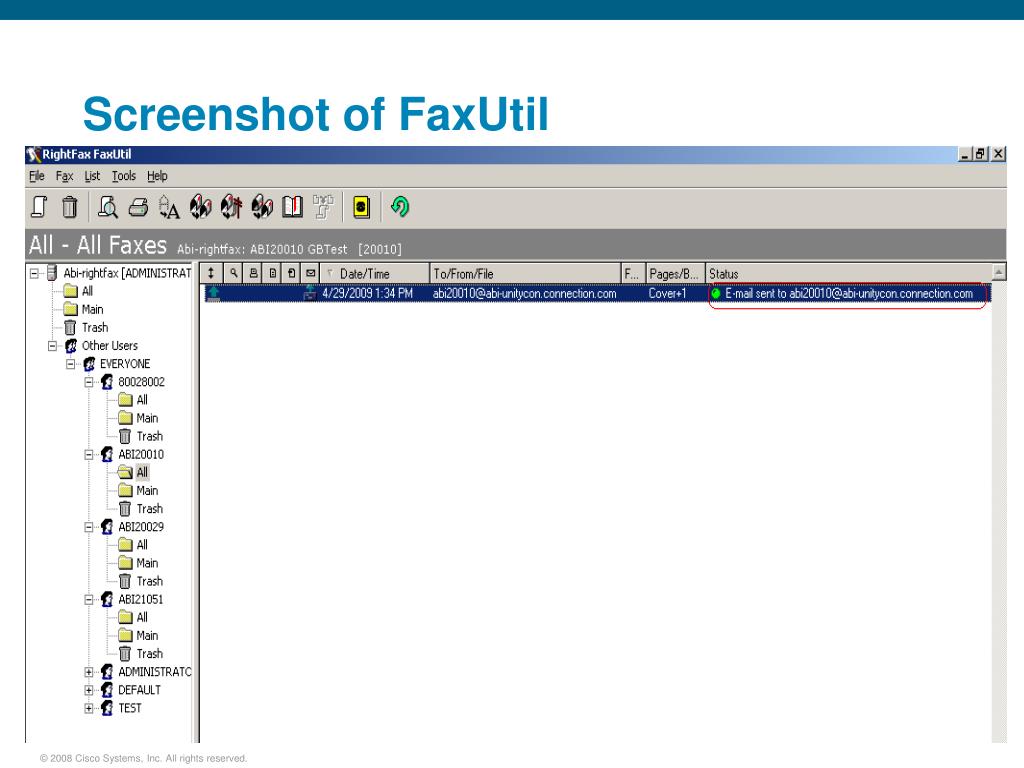Click the grayed-out routing toolbar icon

point(323,207)
